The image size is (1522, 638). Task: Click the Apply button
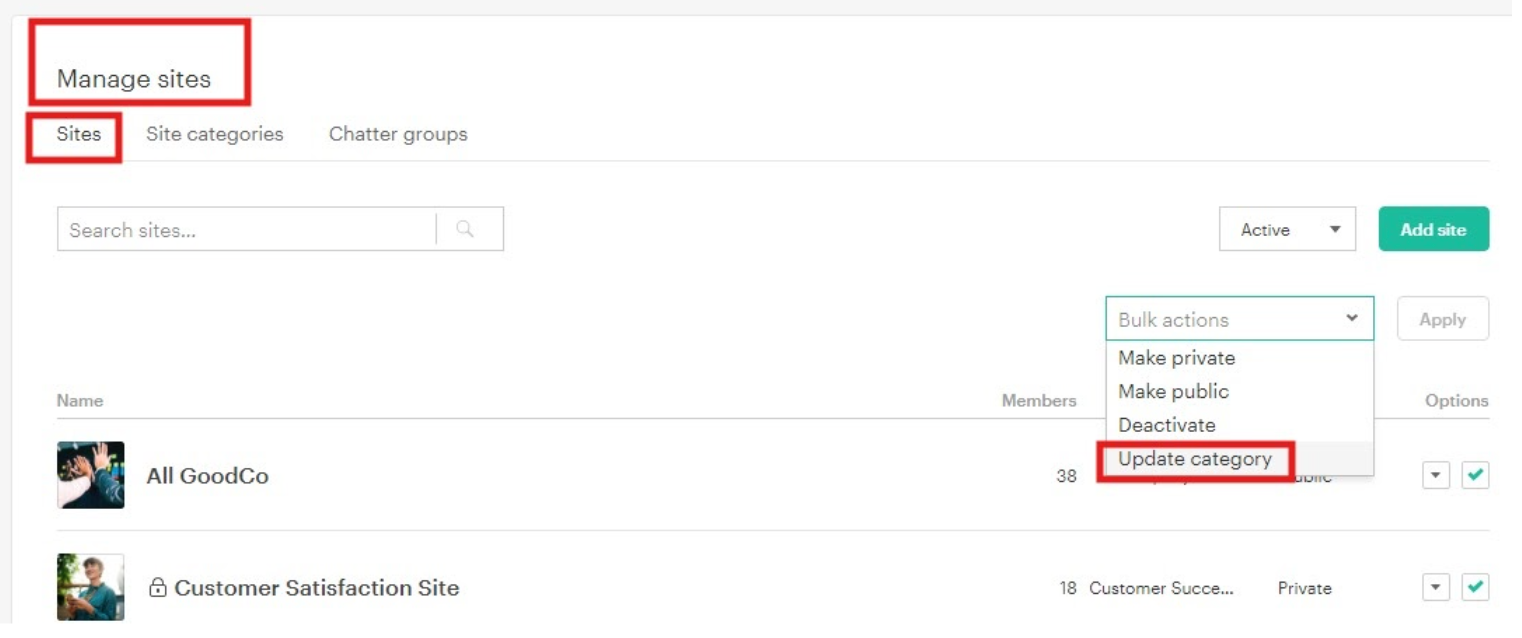click(x=1443, y=319)
